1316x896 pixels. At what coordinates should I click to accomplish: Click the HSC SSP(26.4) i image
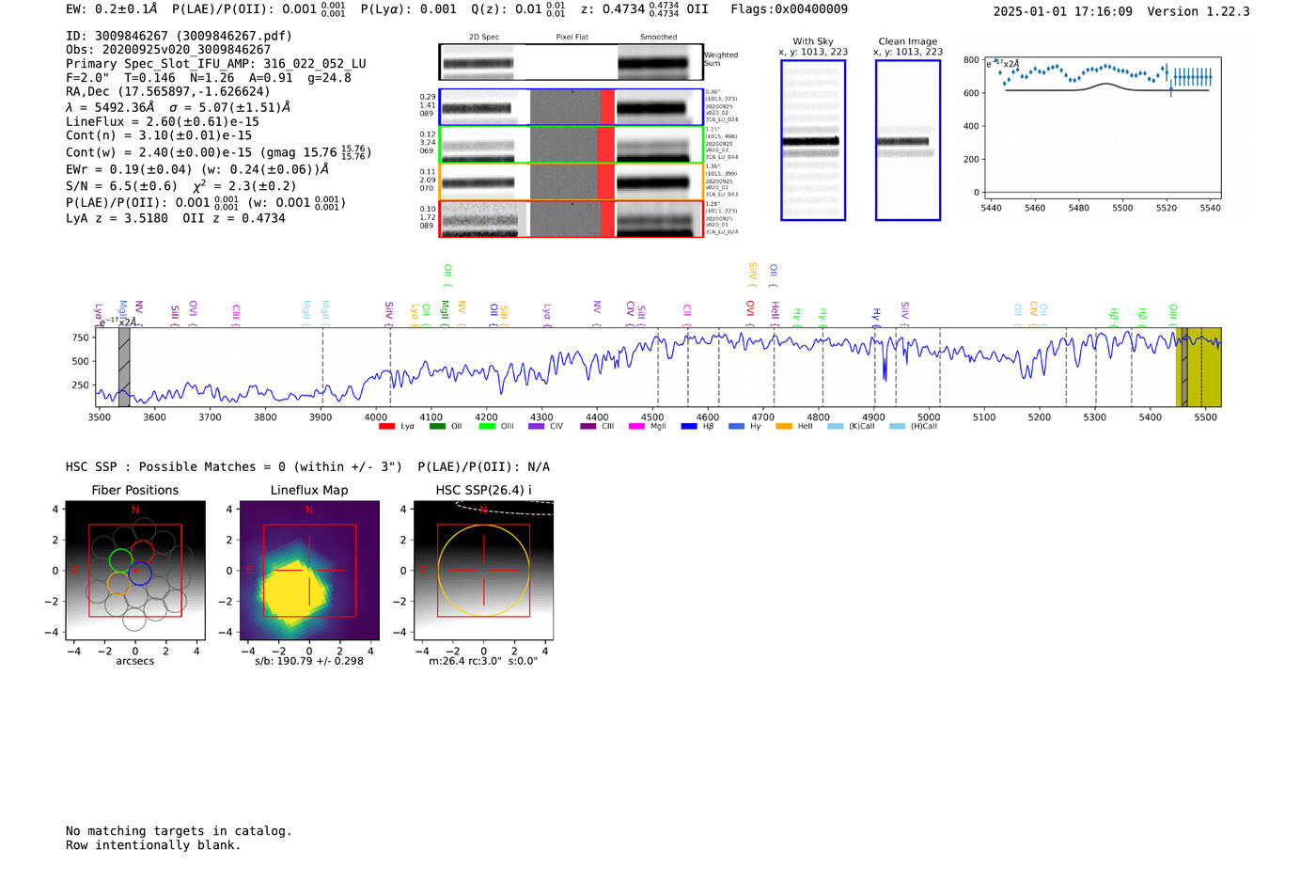483,571
